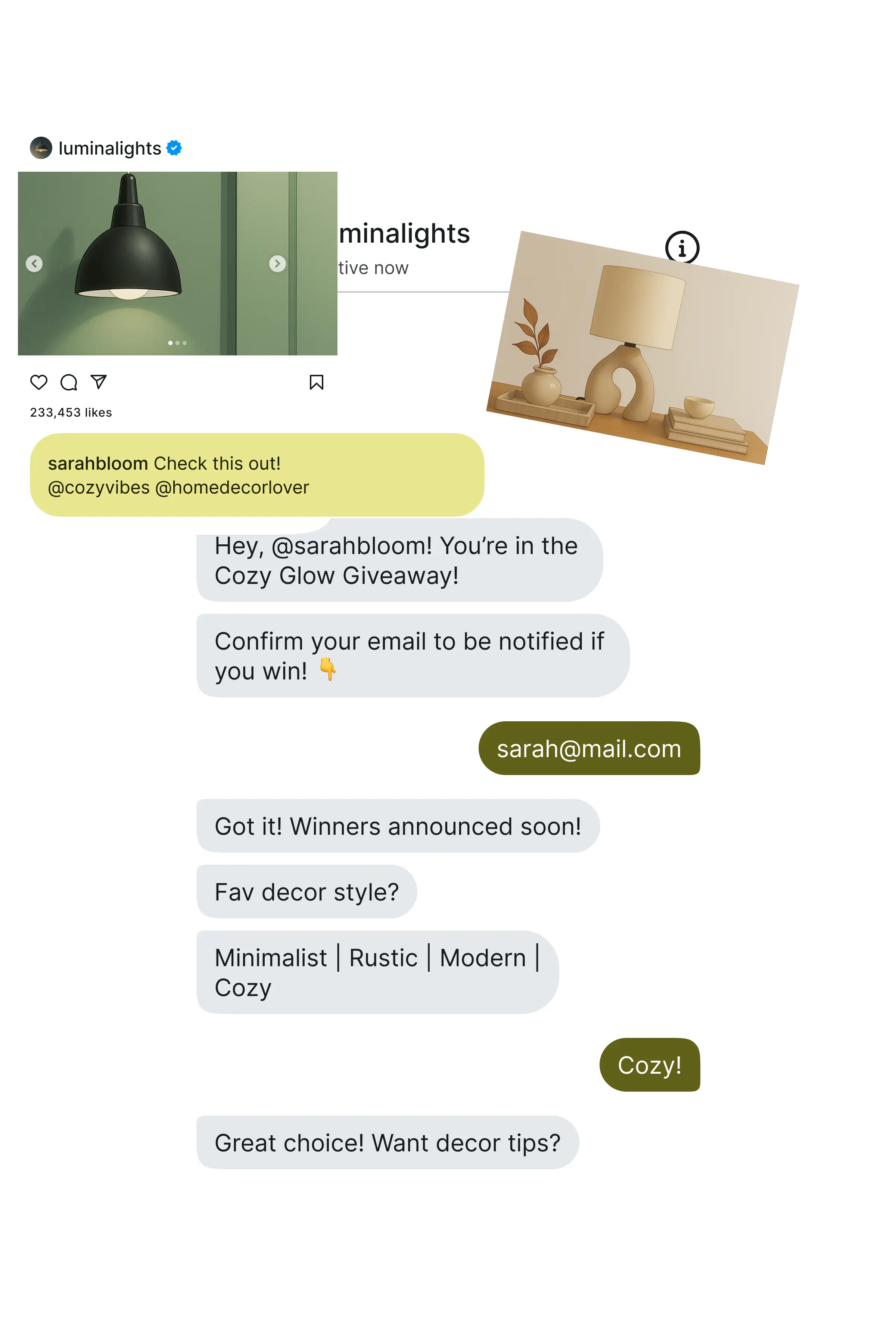Like the post with the heart icon
Image resolution: width=896 pixels, height=1344 pixels.
(x=38, y=382)
